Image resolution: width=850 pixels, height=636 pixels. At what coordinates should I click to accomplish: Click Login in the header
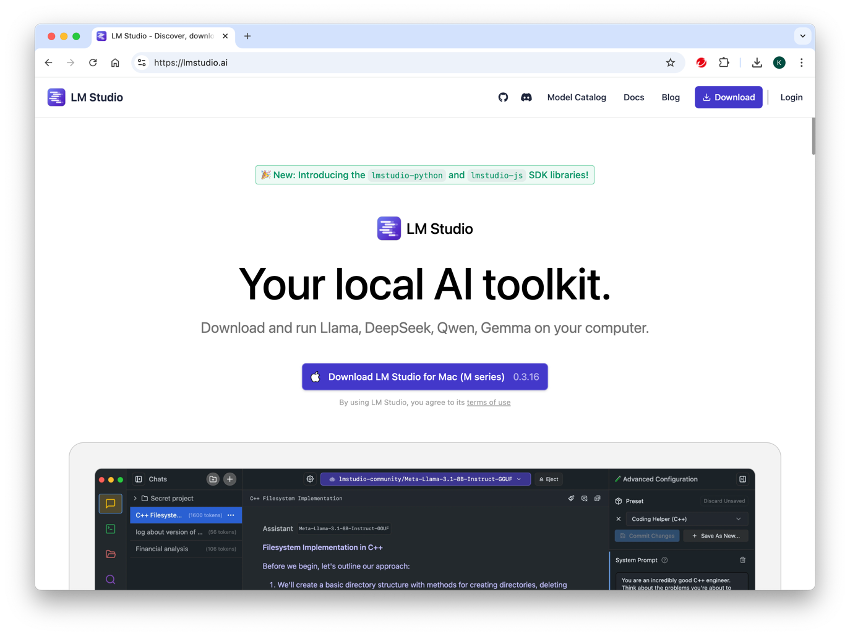click(x=791, y=98)
